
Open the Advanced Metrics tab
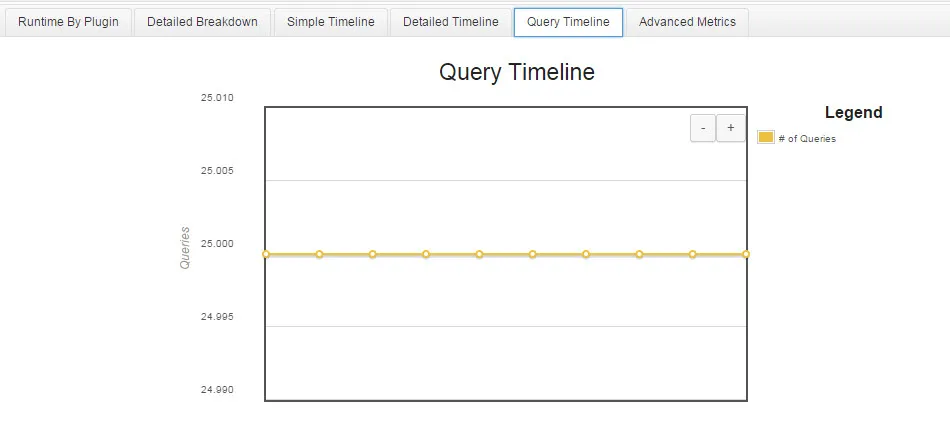687,22
